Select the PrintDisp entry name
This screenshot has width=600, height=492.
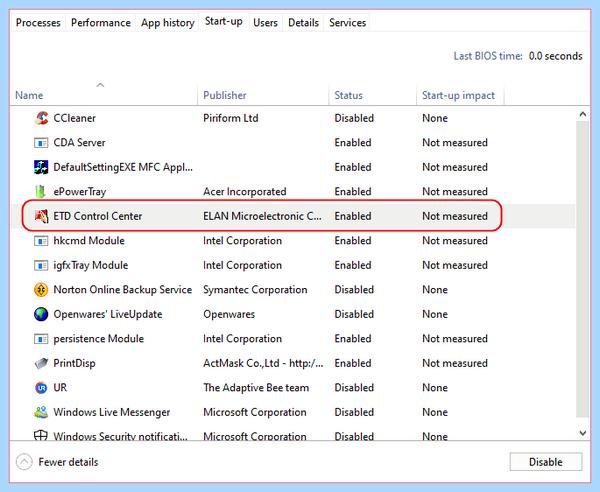point(74,363)
